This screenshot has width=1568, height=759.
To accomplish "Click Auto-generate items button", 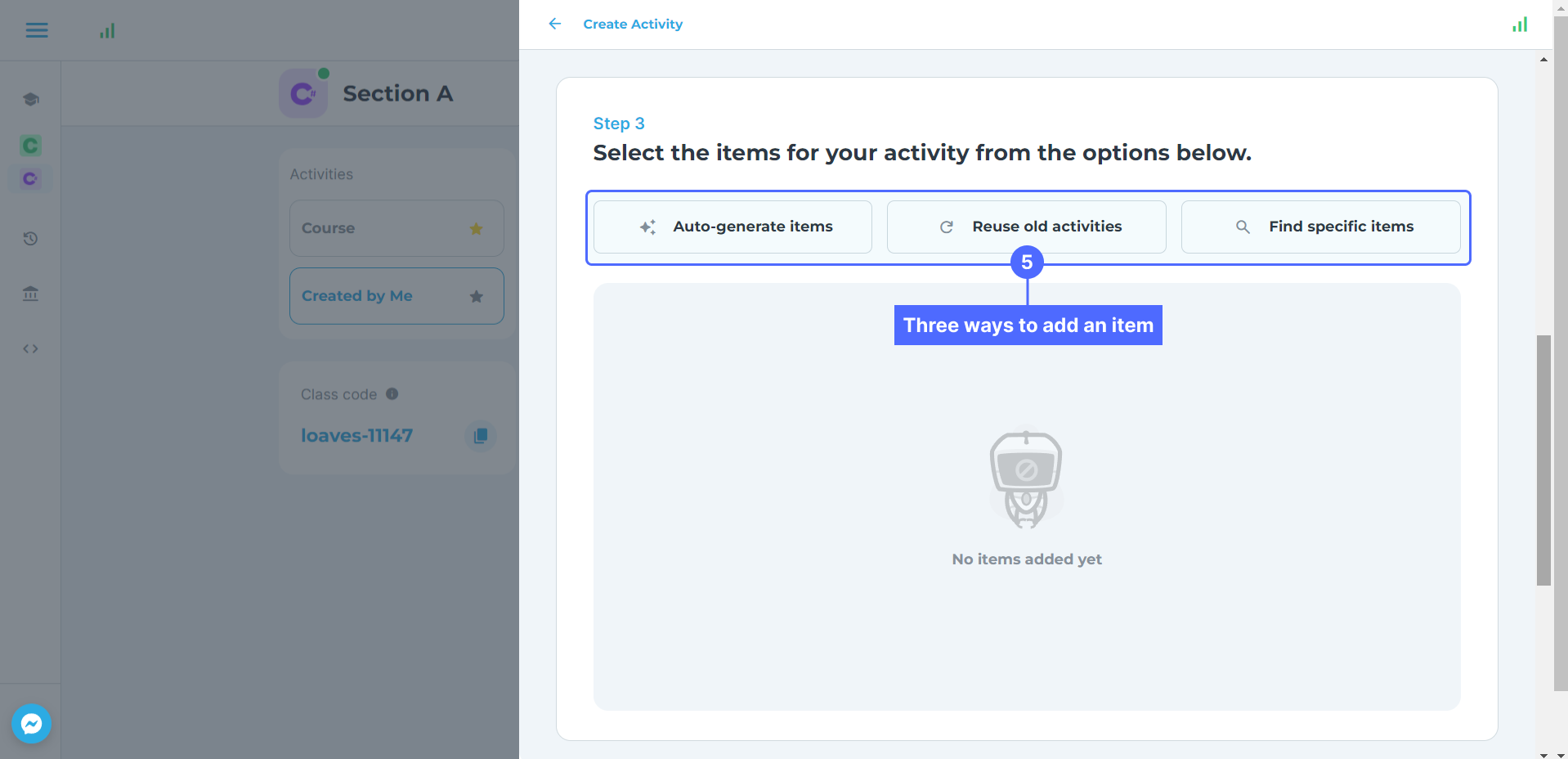I will click(732, 227).
